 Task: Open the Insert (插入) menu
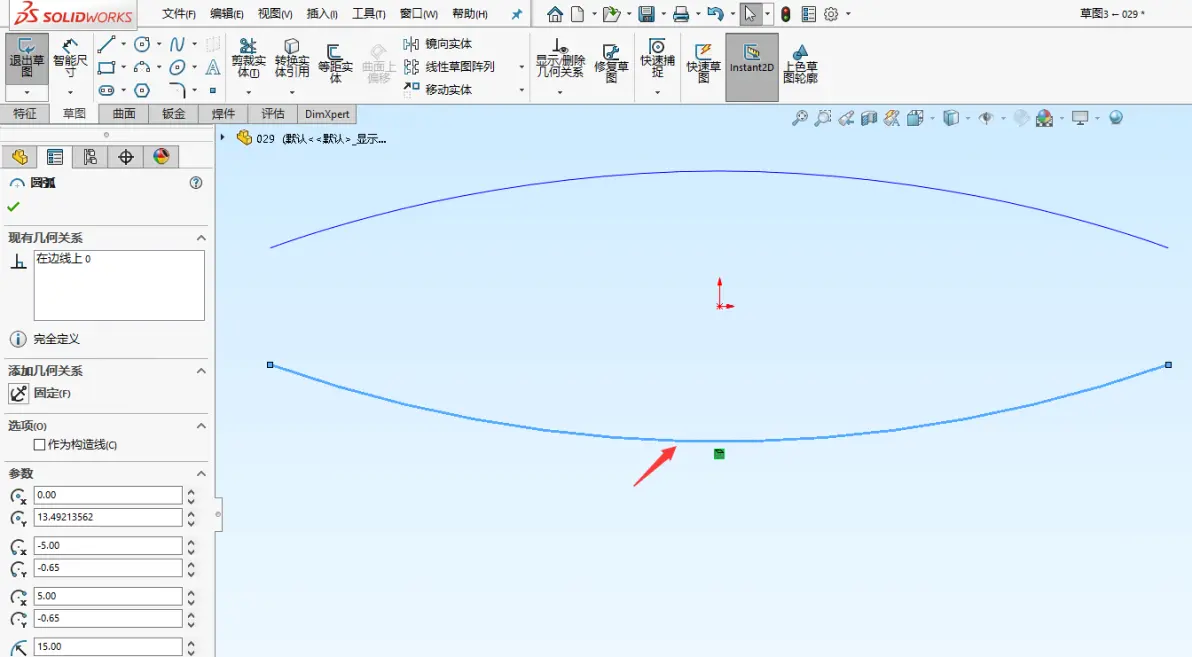[322, 14]
